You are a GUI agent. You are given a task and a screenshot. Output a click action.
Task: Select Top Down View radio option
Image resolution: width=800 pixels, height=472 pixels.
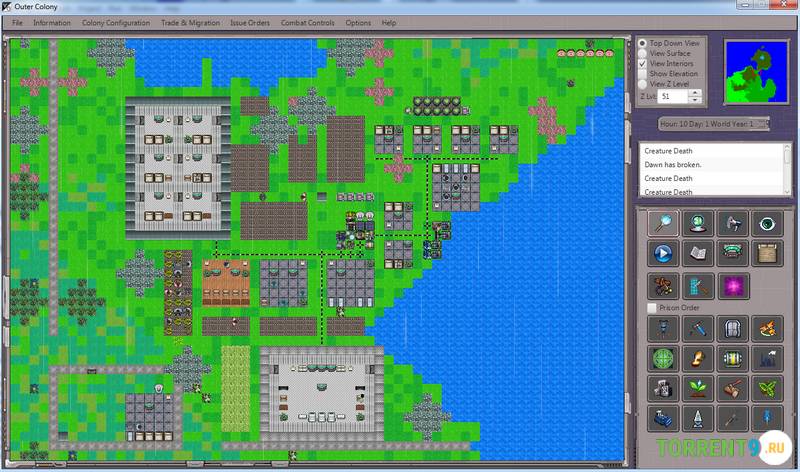(x=642, y=44)
